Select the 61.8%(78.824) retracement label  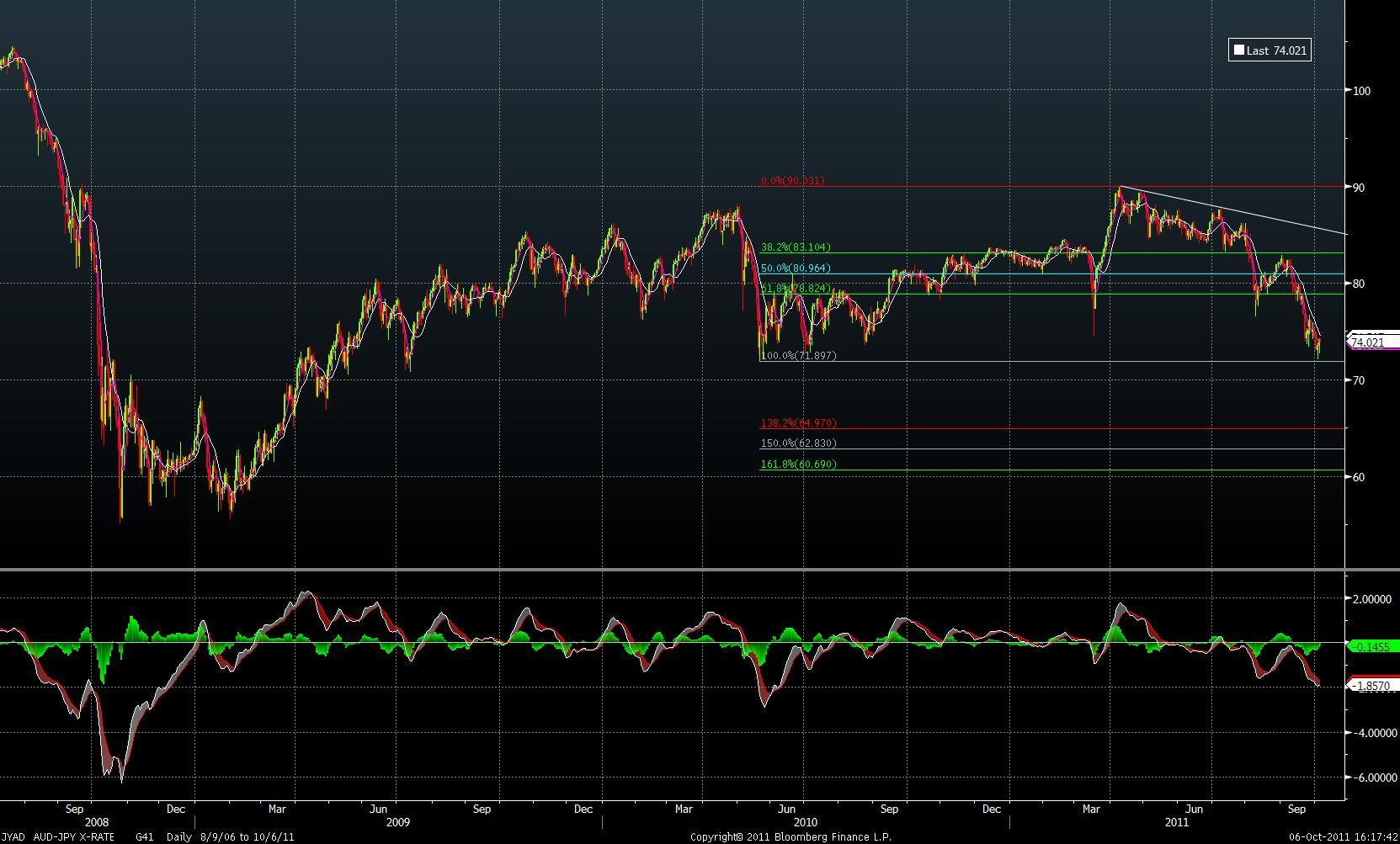(796, 289)
